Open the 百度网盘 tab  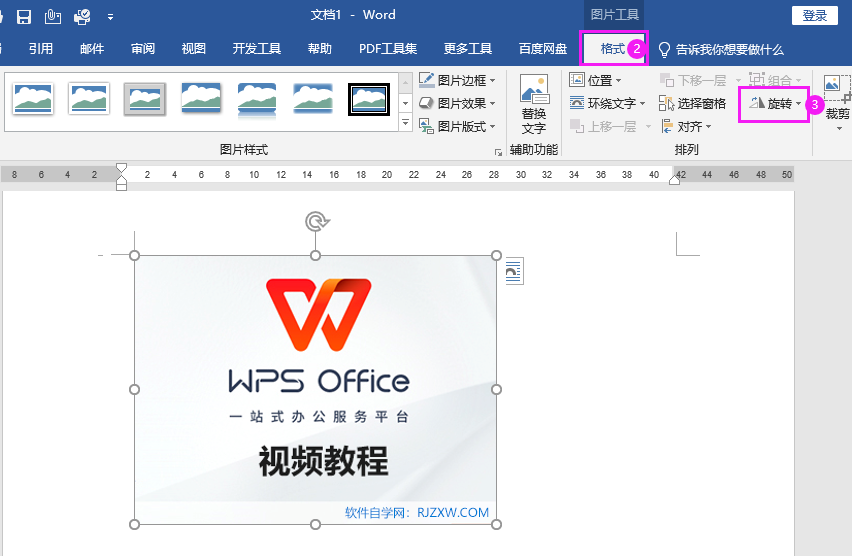(543, 49)
